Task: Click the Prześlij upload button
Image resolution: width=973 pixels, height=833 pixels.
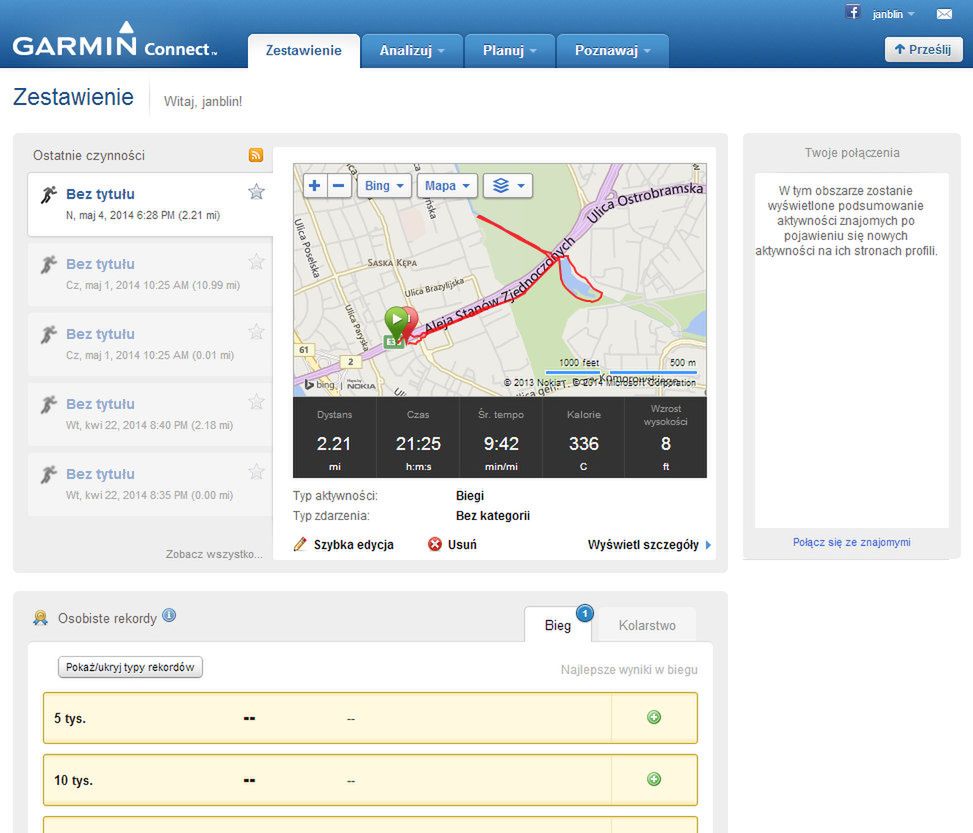Action: click(x=923, y=50)
